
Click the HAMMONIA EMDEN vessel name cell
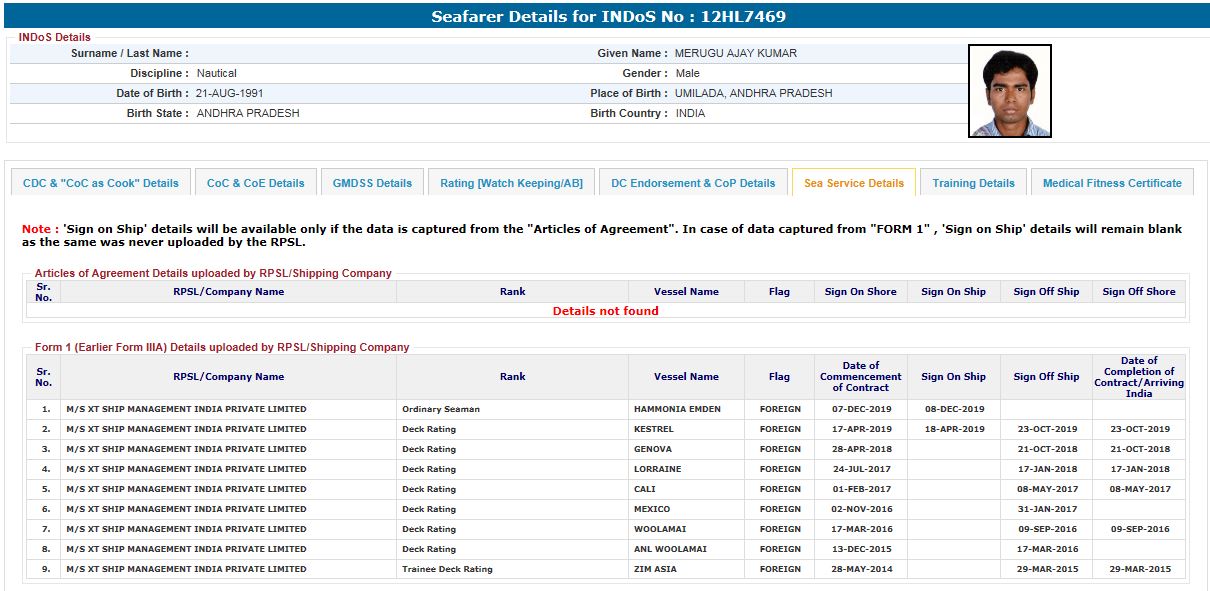click(x=677, y=409)
